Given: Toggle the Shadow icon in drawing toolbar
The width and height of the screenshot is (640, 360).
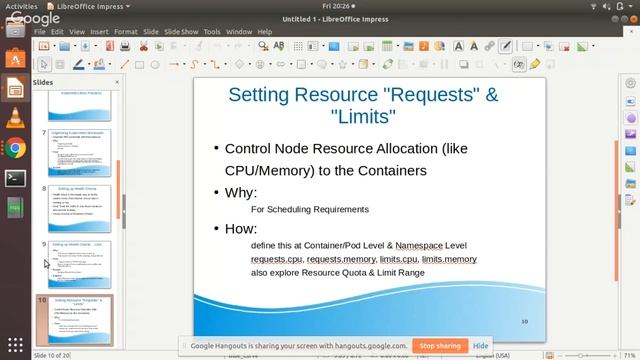Looking at the screenshot, I should (x=464, y=64).
